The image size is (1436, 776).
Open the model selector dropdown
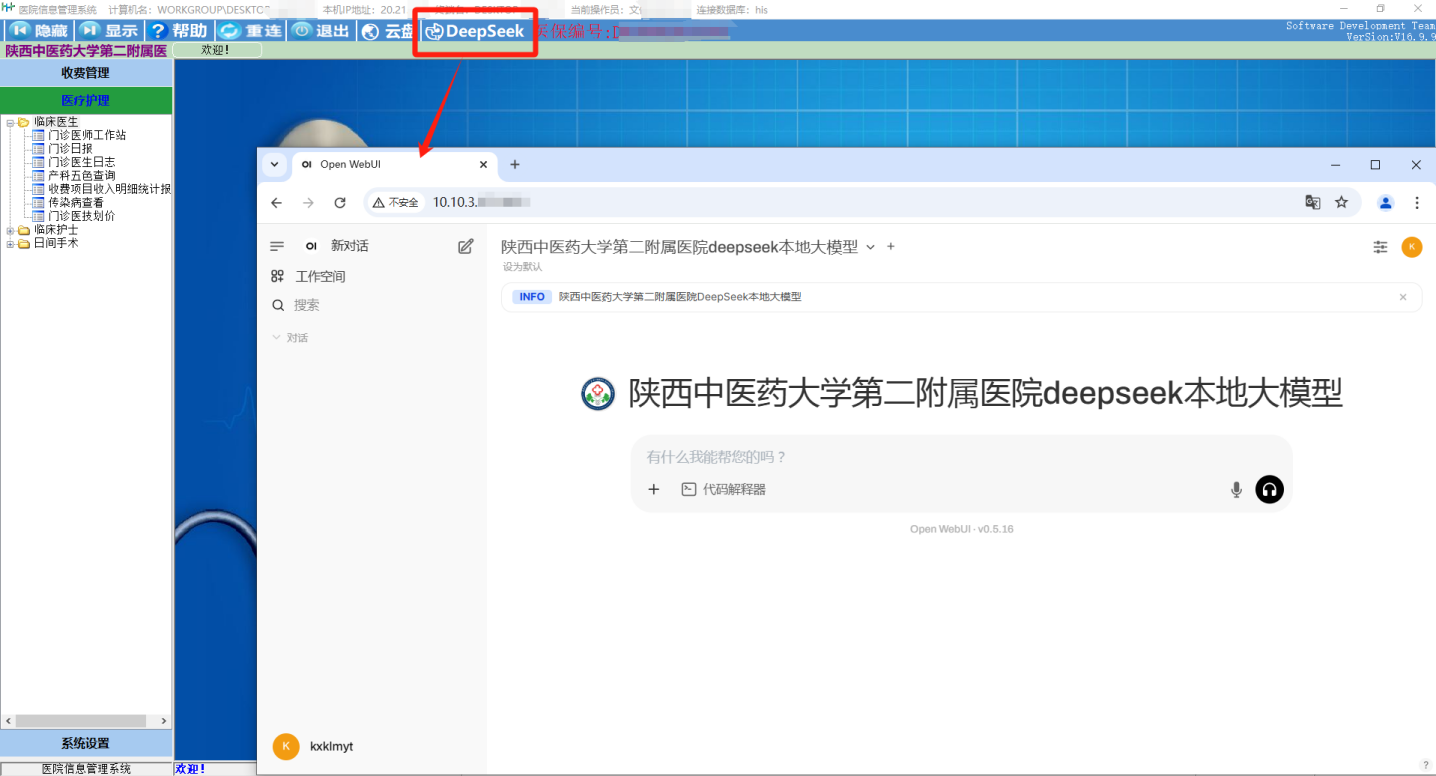point(688,247)
